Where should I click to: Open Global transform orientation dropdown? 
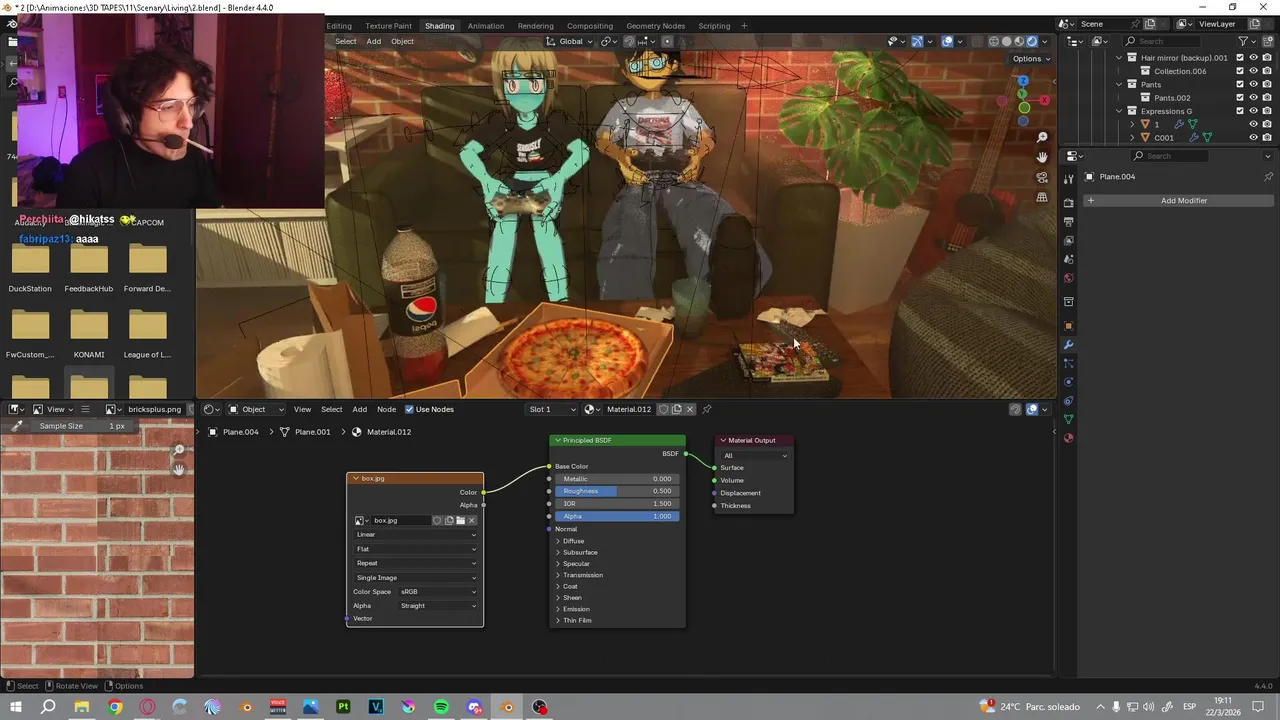571,41
